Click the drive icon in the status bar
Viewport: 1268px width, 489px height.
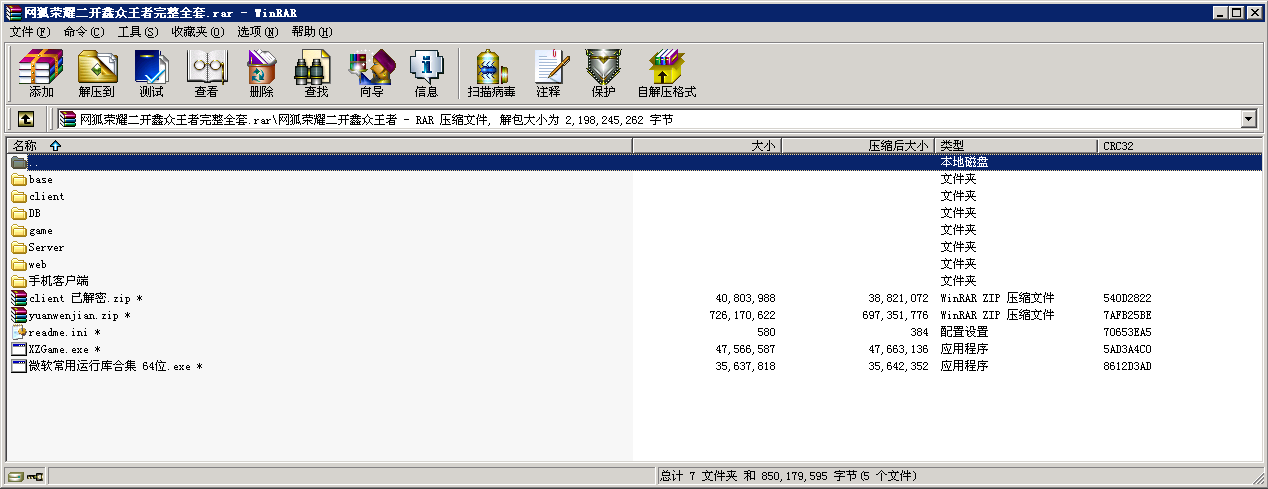click(15, 476)
